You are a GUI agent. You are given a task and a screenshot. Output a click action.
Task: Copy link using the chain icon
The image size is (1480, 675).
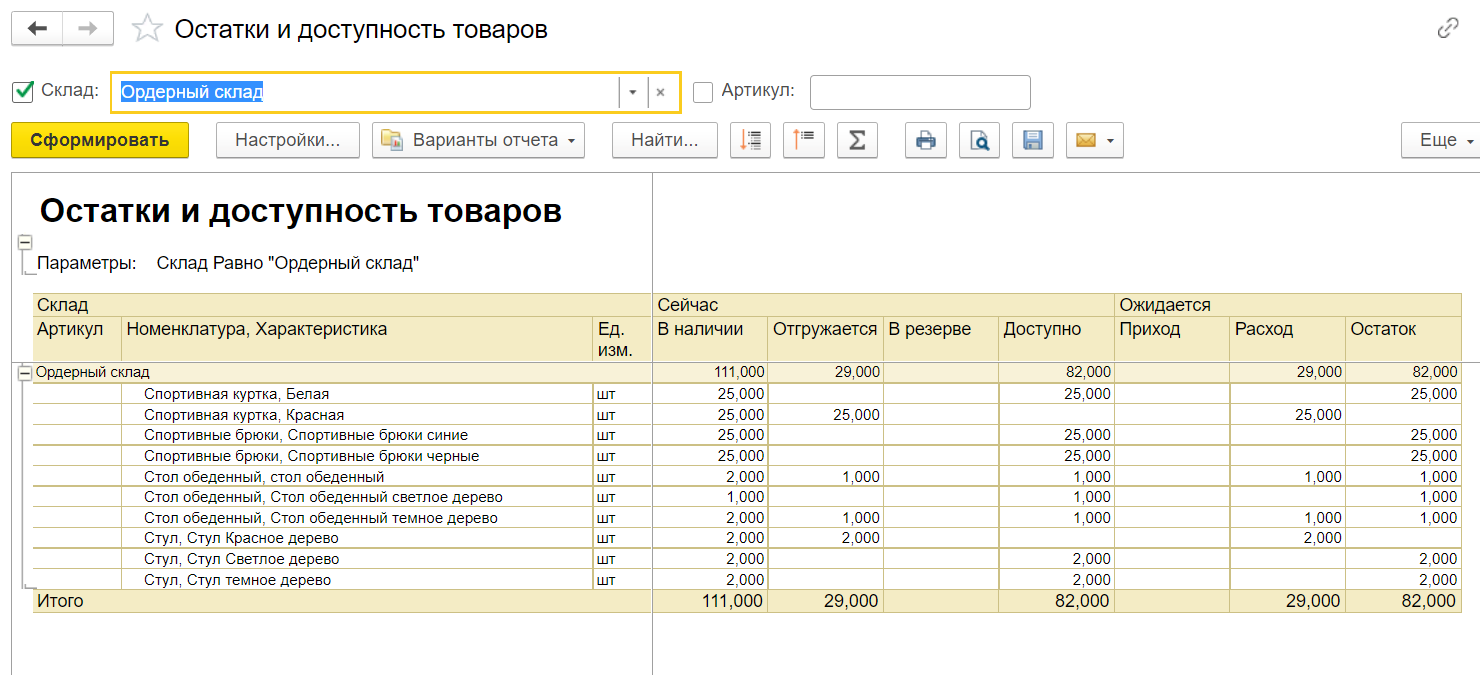tap(1447, 28)
